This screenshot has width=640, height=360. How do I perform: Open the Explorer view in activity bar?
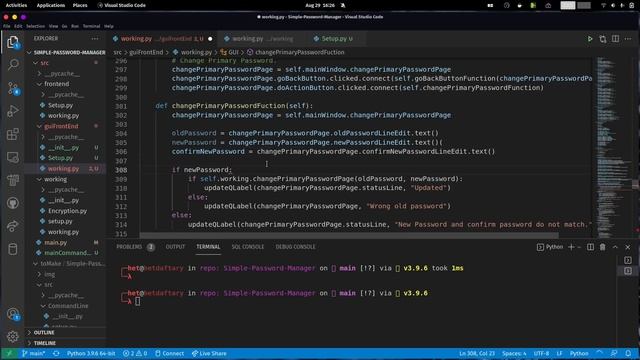coord(13,42)
